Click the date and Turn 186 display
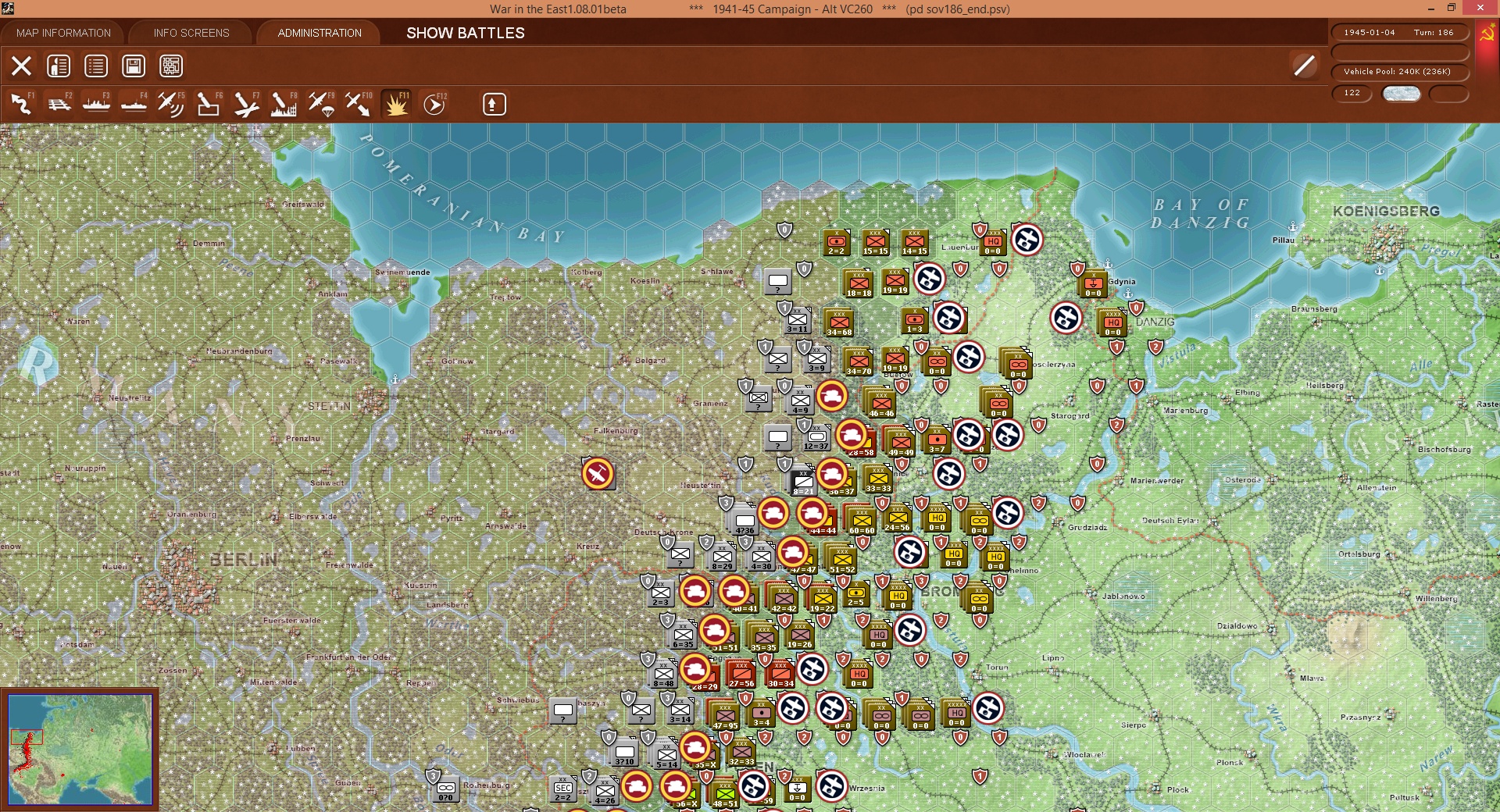The height and width of the screenshot is (812, 1500). pos(1398,32)
